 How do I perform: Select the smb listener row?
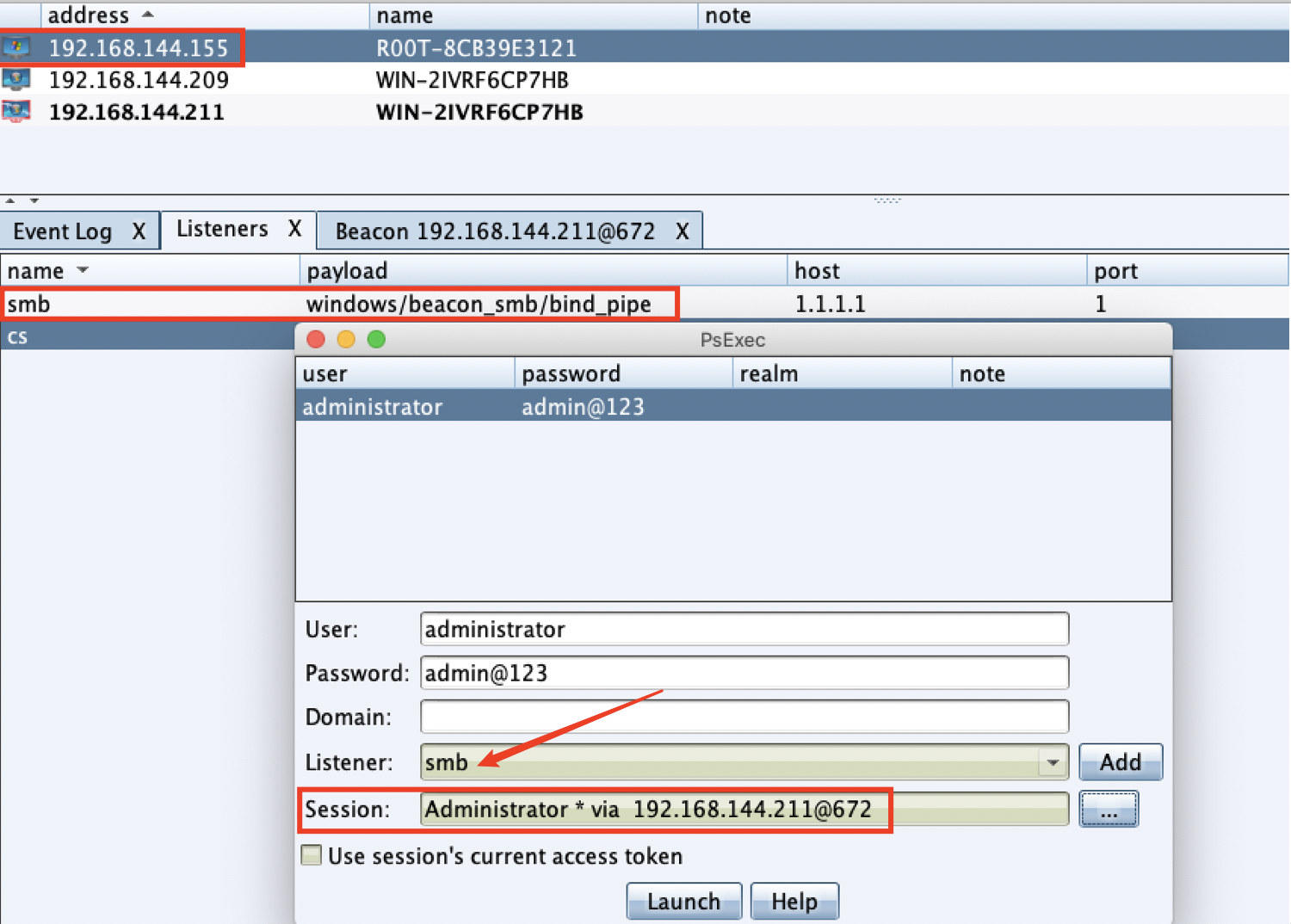tap(645, 304)
